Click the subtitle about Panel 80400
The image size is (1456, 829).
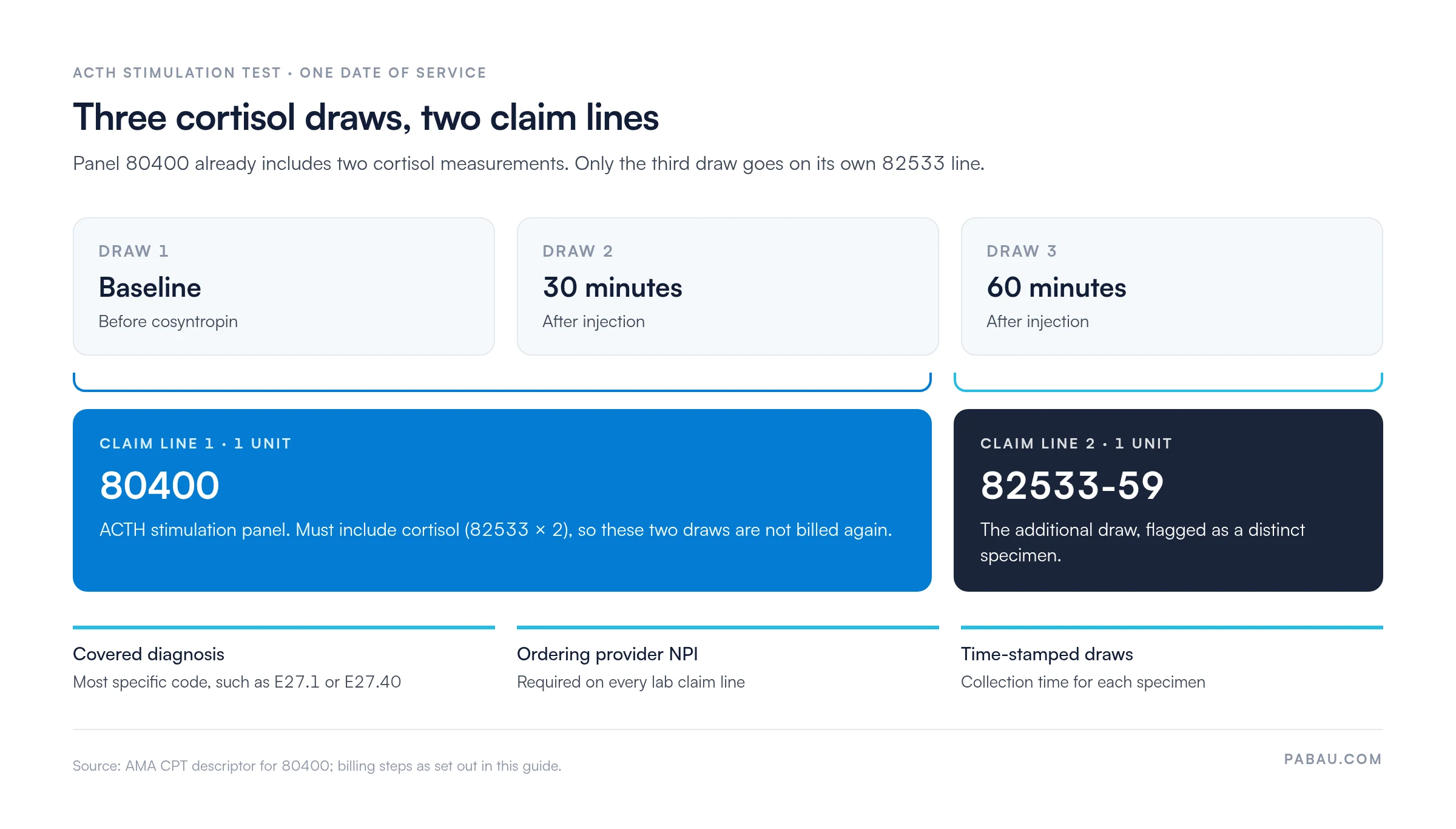click(x=528, y=164)
